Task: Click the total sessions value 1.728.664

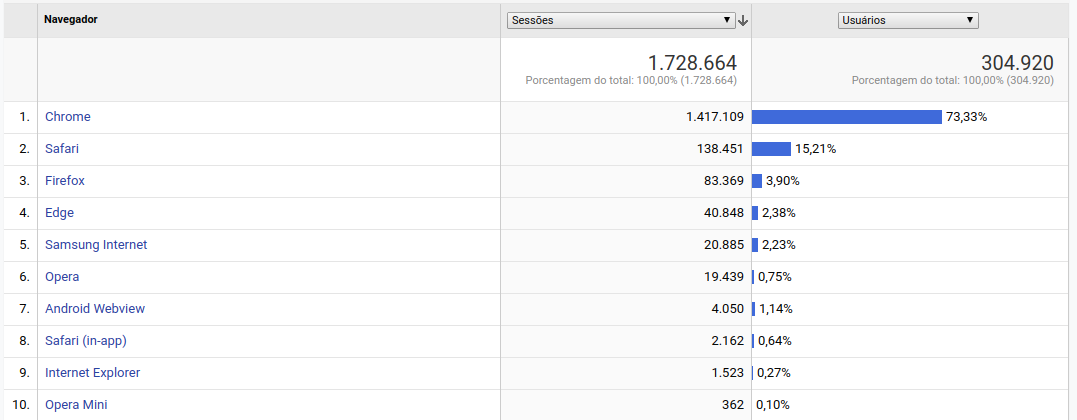Action: (692, 63)
